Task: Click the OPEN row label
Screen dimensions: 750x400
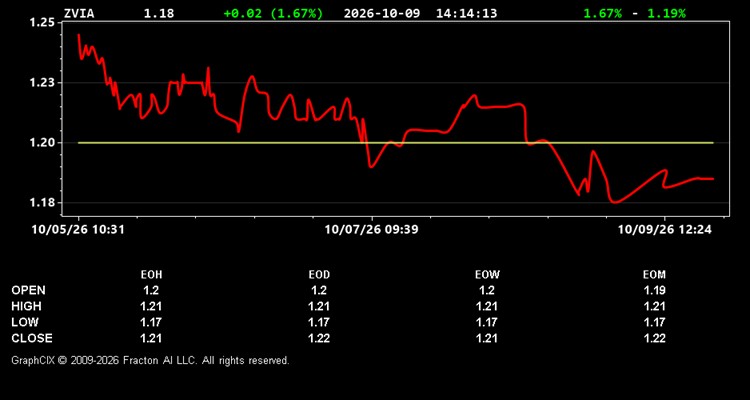Action: [x=29, y=290]
